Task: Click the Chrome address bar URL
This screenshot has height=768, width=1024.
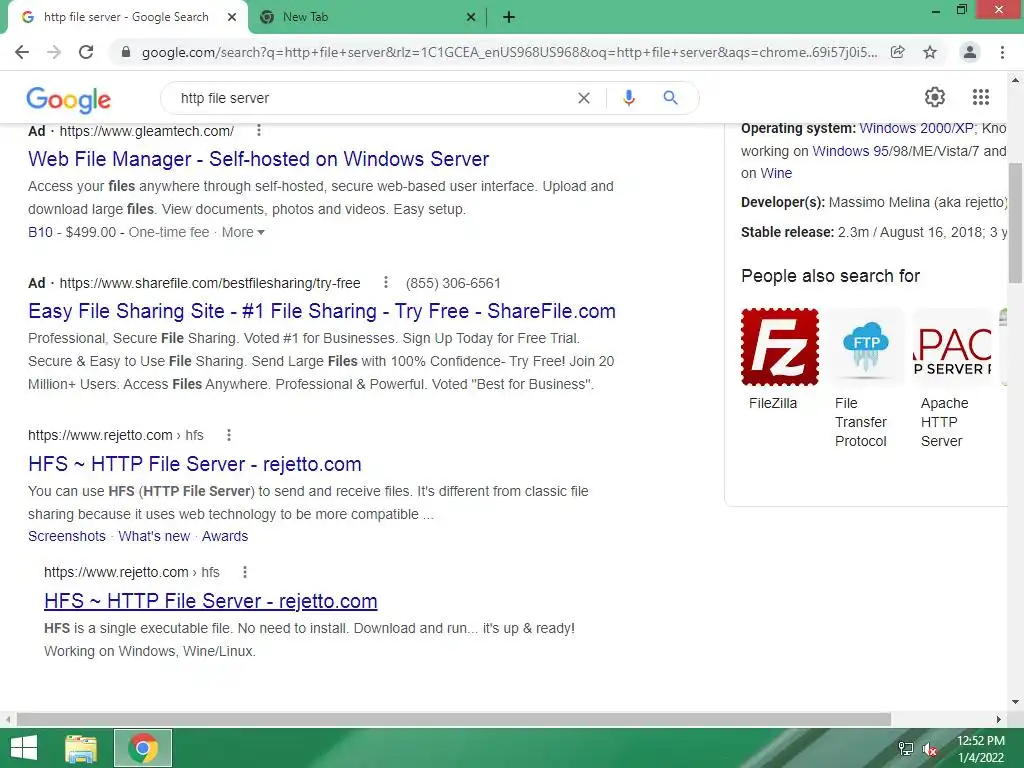Action: pyautogui.click(x=509, y=52)
